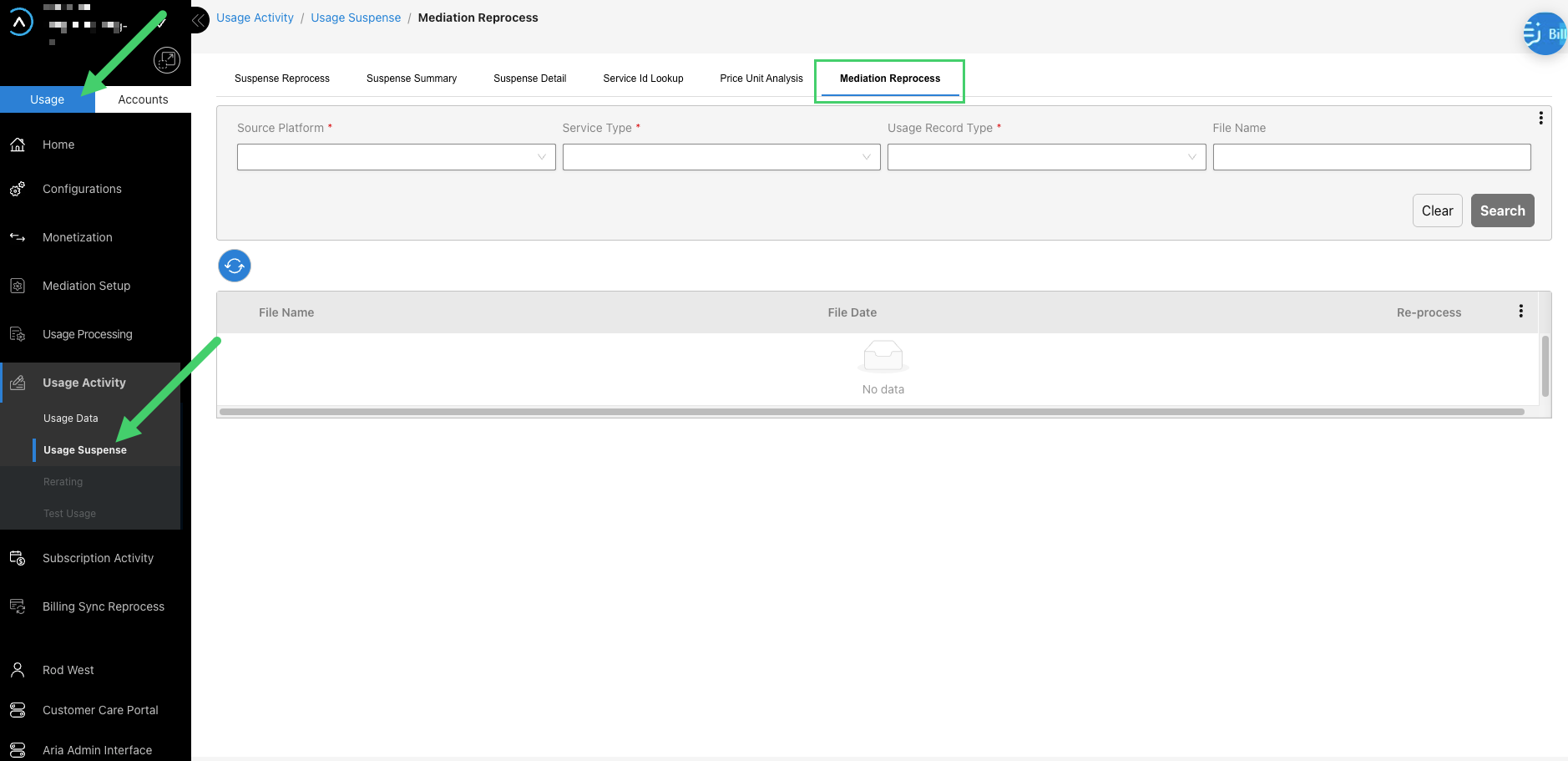
Task: Collapse the sidebar with the chevron button
Action: pyautogui.click(x=200, y=20)
